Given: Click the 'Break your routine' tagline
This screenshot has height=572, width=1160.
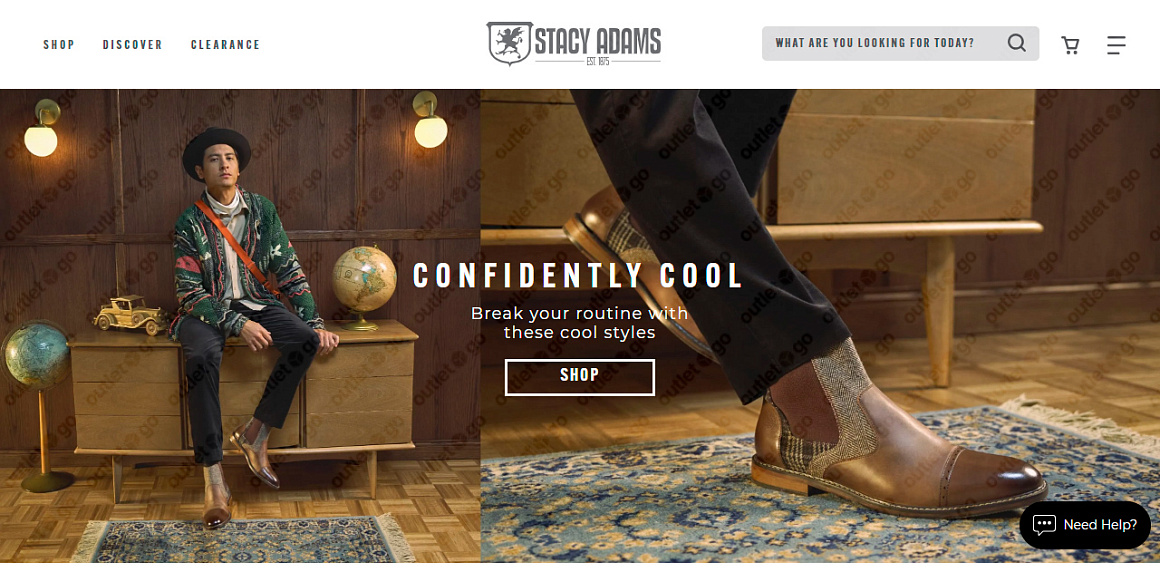Looking at the screenshot, I should tap(579, 322).
